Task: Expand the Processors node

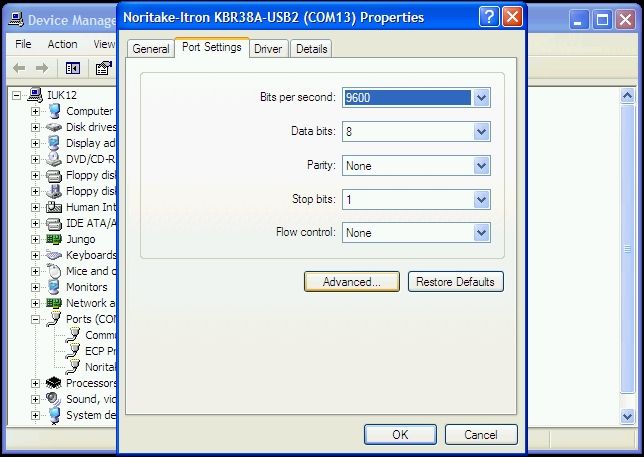Action: (35, 384)
